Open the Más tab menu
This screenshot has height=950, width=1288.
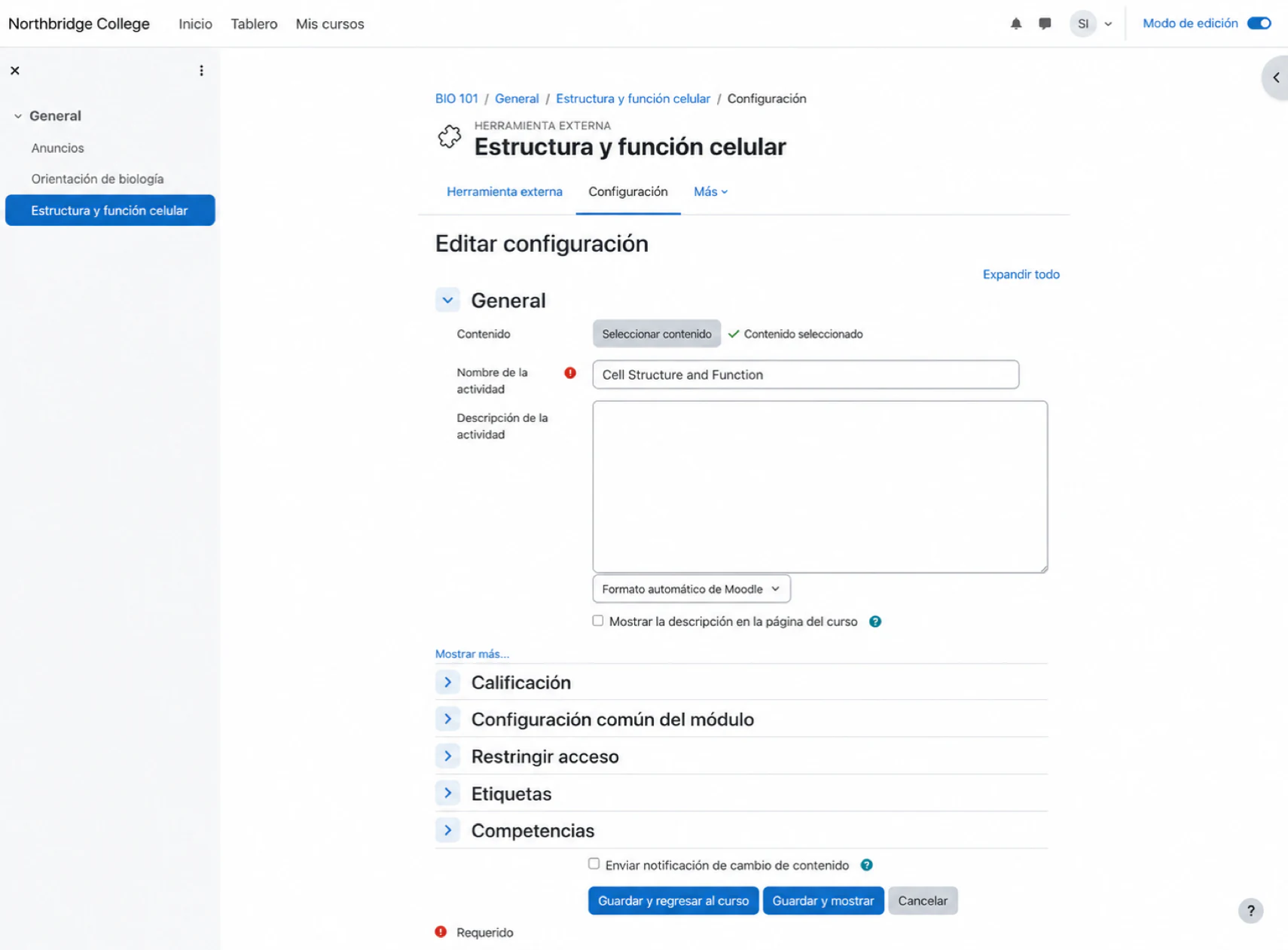(710, 192)
